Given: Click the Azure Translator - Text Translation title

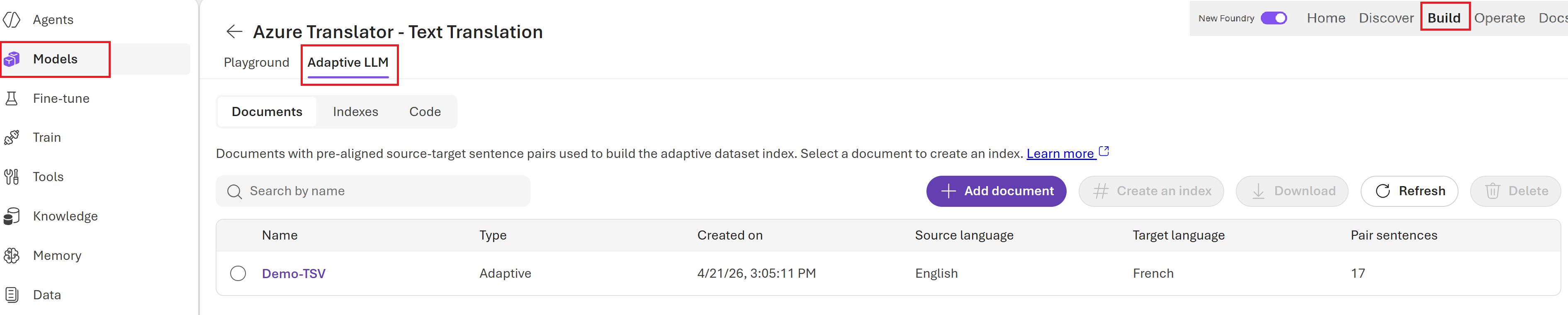Looking at the screenshot, I should [398, 31].
